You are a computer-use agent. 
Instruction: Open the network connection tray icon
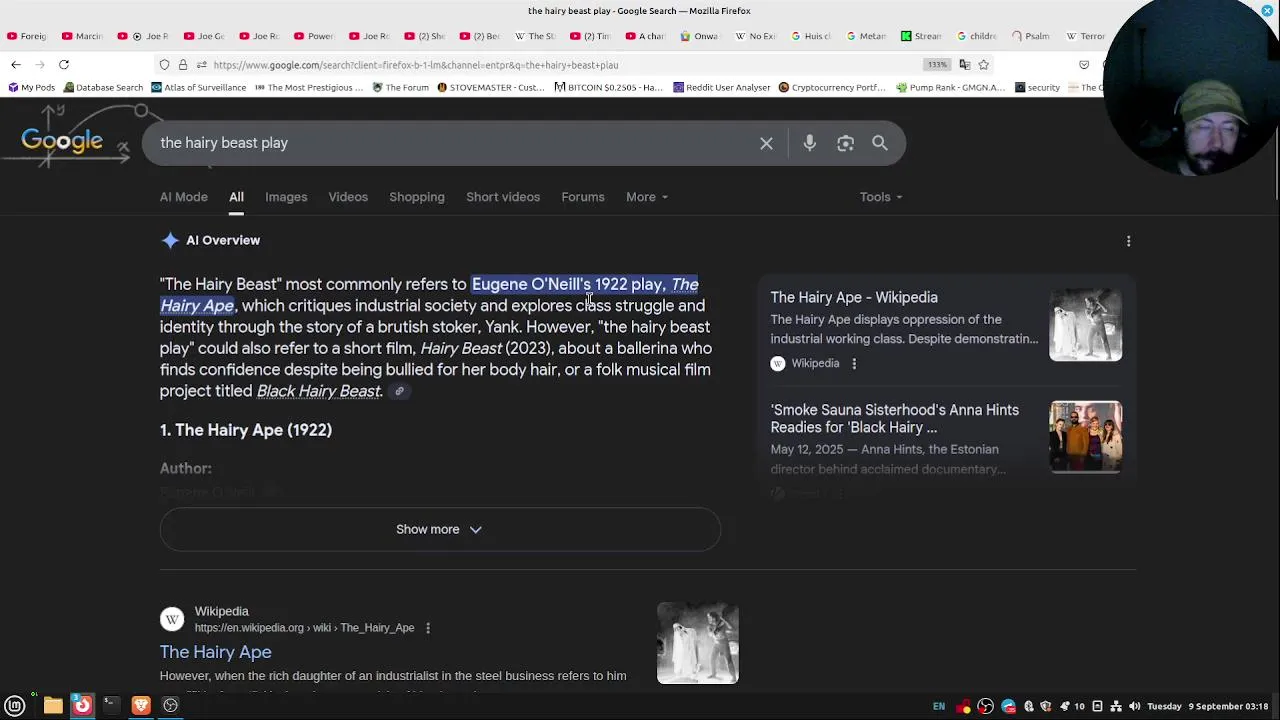(1116, 706)
